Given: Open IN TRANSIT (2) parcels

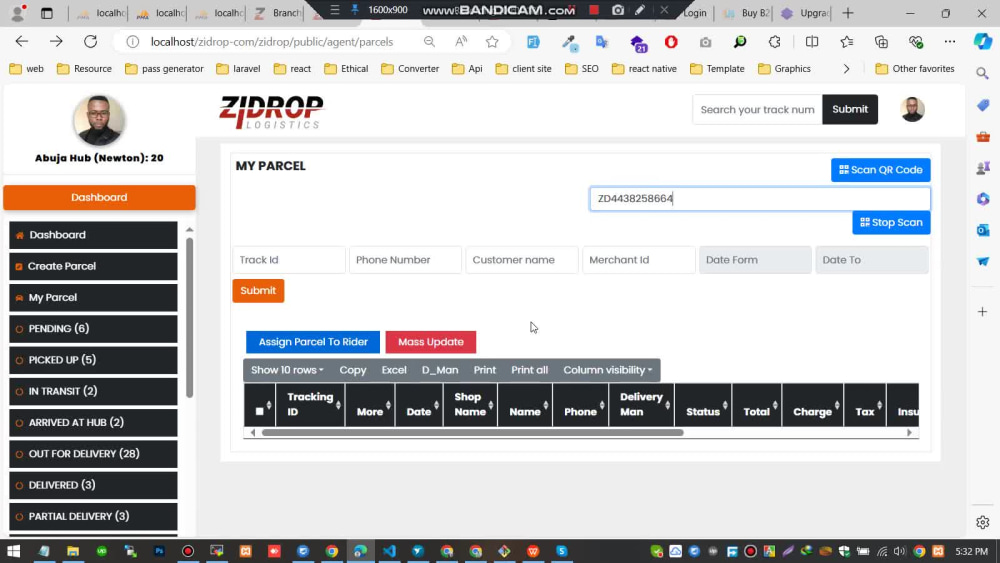Looking at the screenshot, I should coord(93,391).
